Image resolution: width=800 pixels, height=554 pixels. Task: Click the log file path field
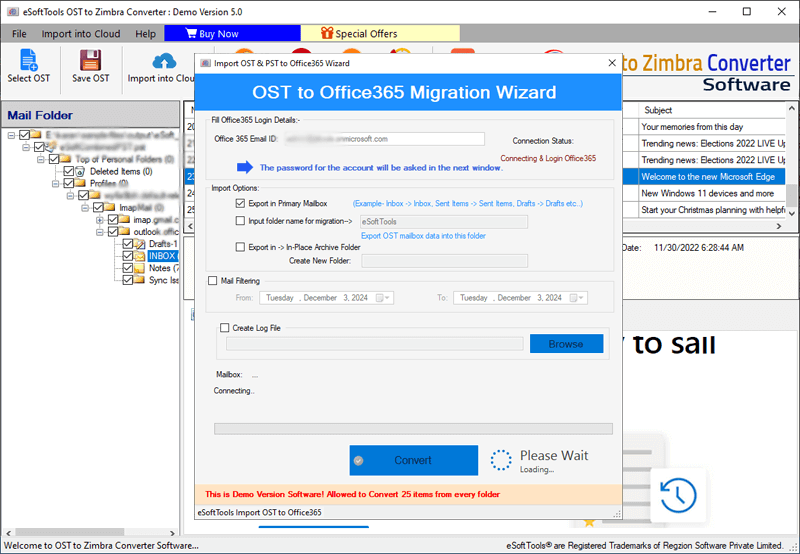click(x=375, y=344)
